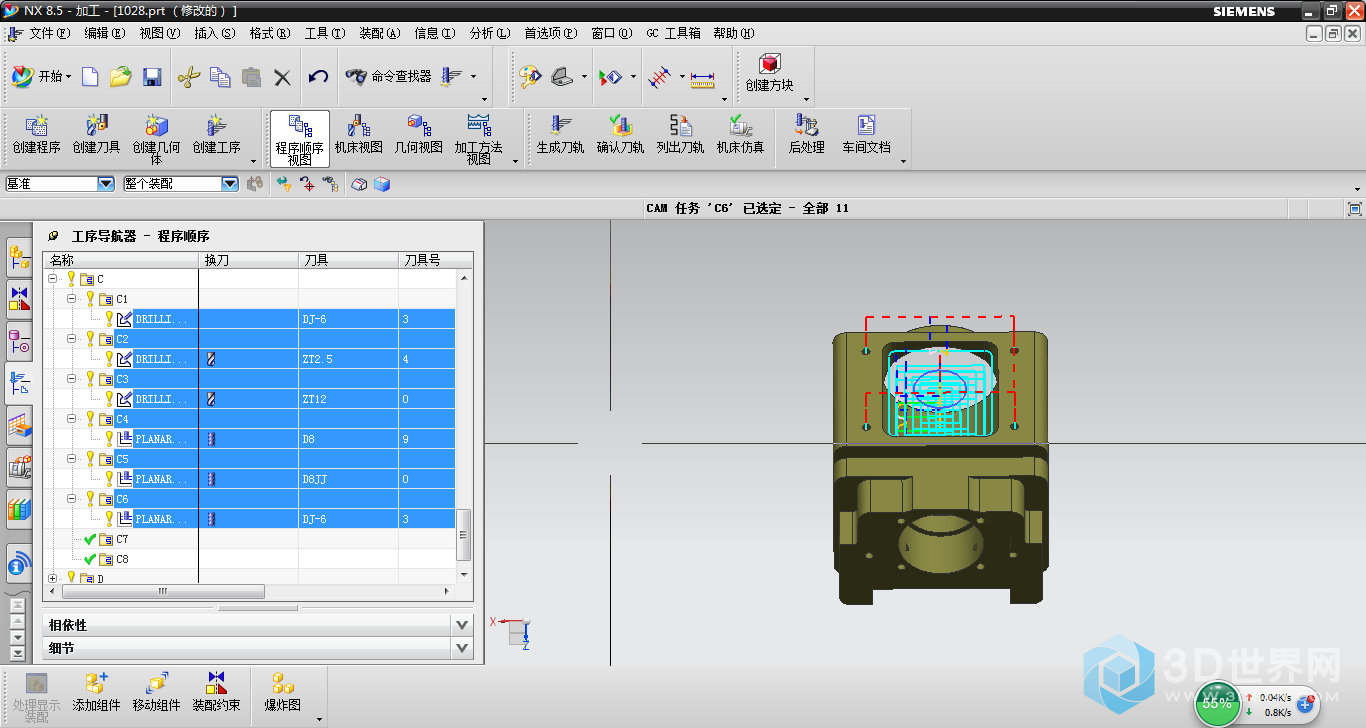1366x728 pixels.
Task: Click the 换刀 column header
Action: (248, 260)
